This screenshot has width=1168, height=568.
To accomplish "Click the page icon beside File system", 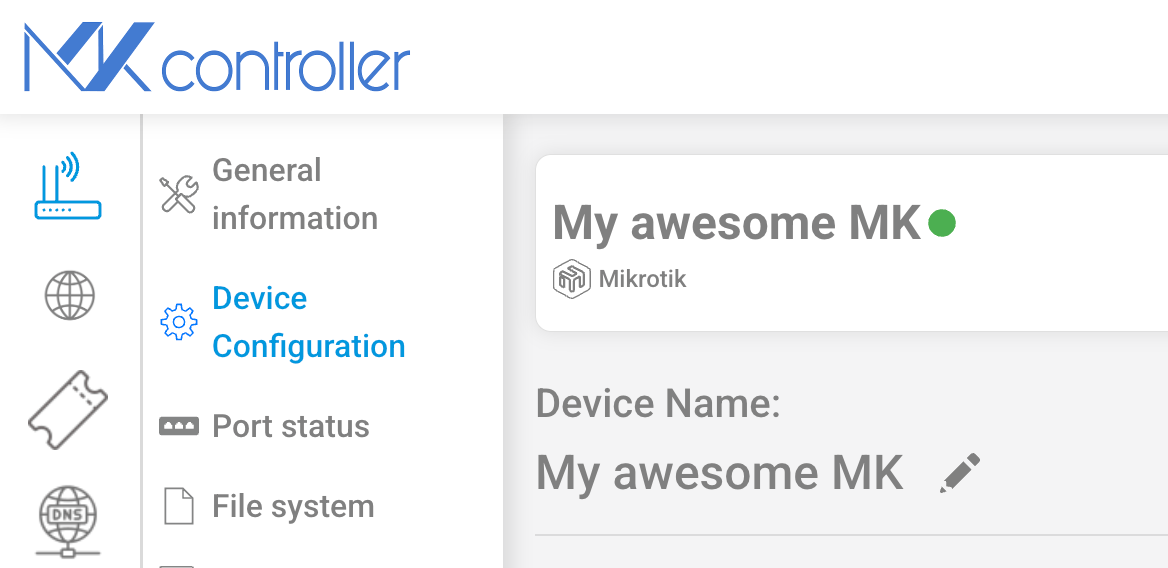I will 179,506.
